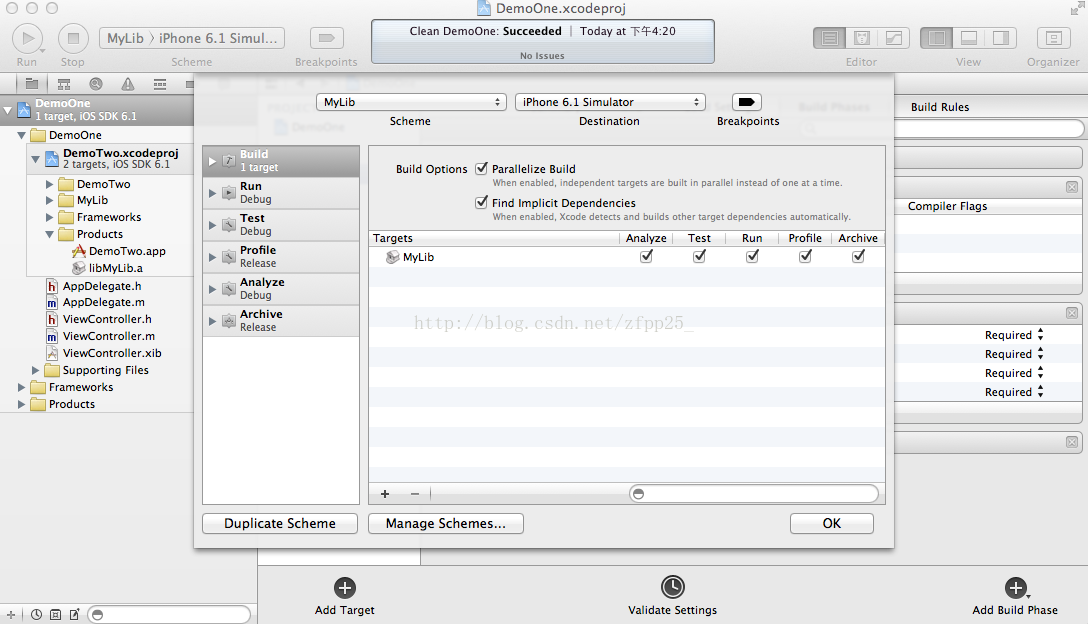Uncheck Run for MyLib target
Image resolution: width=1088 pixels, height=624 pixels.
tap(752, 256)
